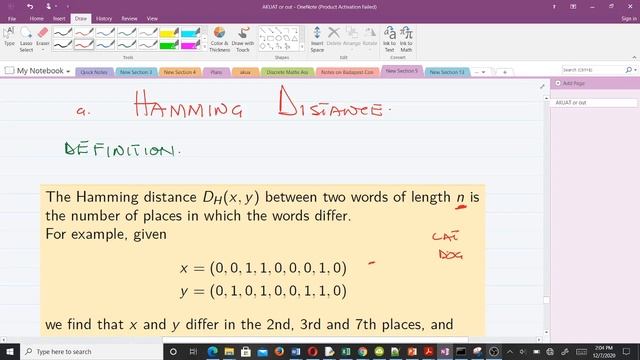Click the Delete button in Edit group
640x360 pixels.
(333, 37)
